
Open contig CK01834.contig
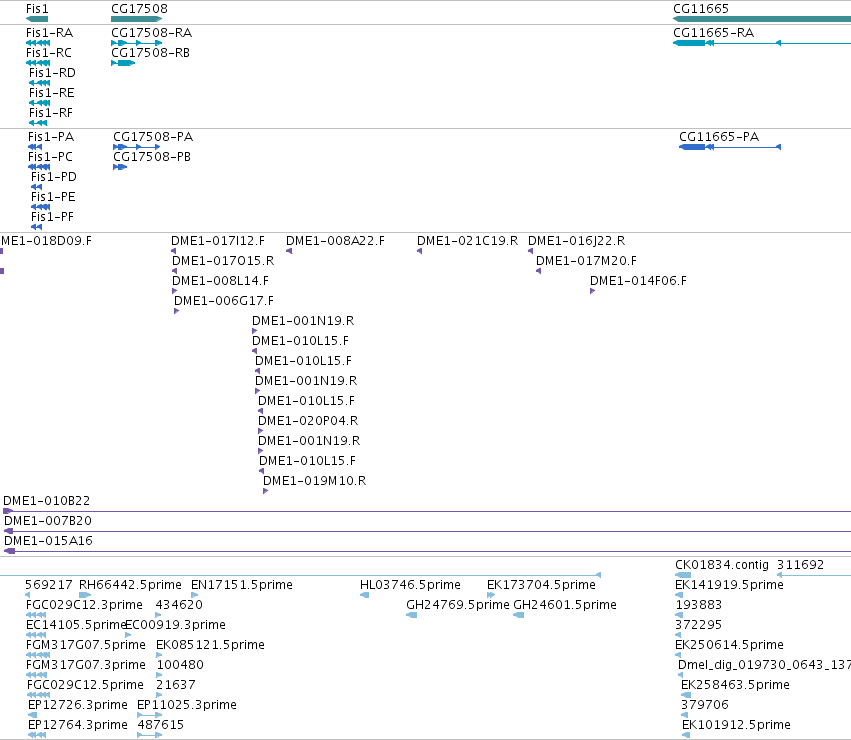coord(683,575)
